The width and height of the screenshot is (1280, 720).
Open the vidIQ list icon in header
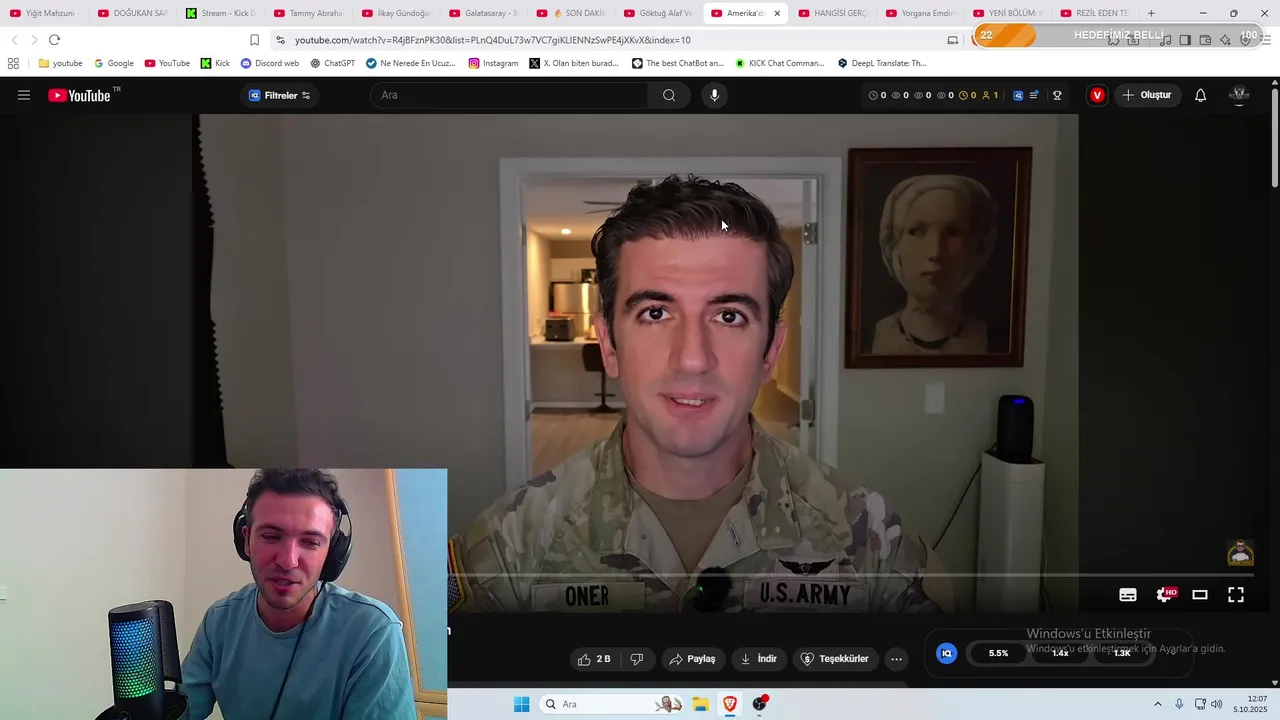(1034, 95)
